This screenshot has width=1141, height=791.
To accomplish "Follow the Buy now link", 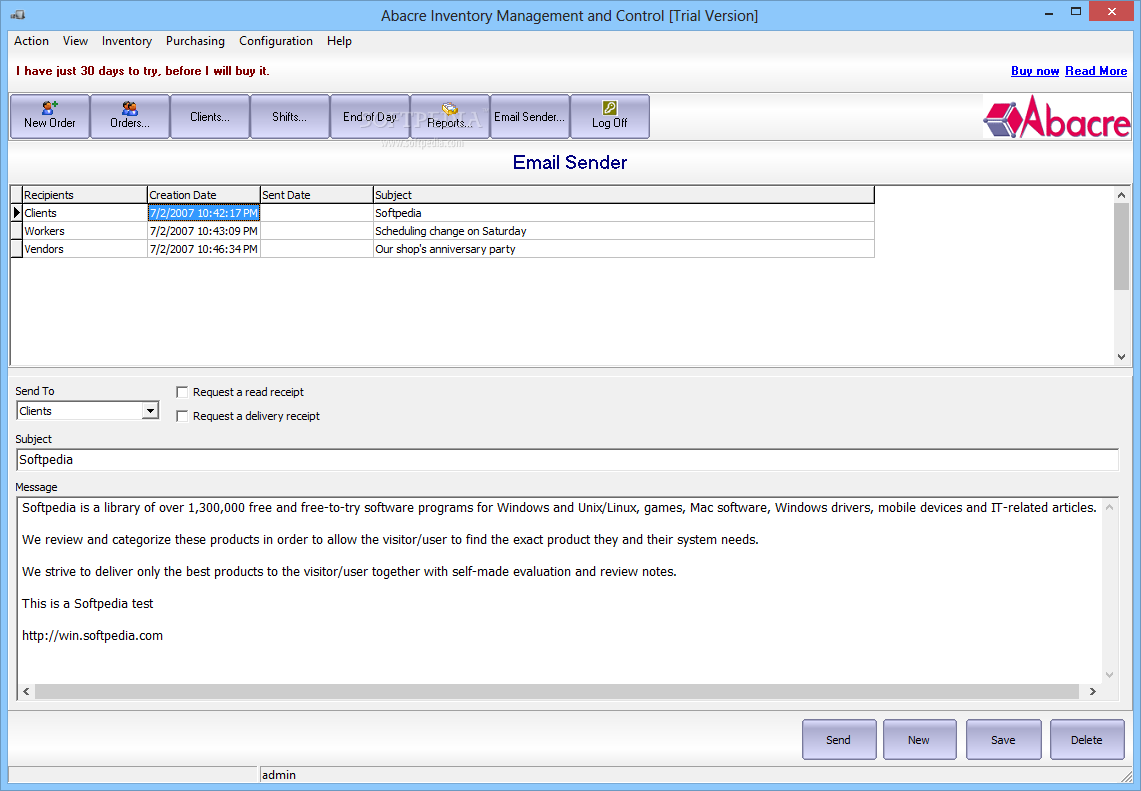I will 1035,71.
